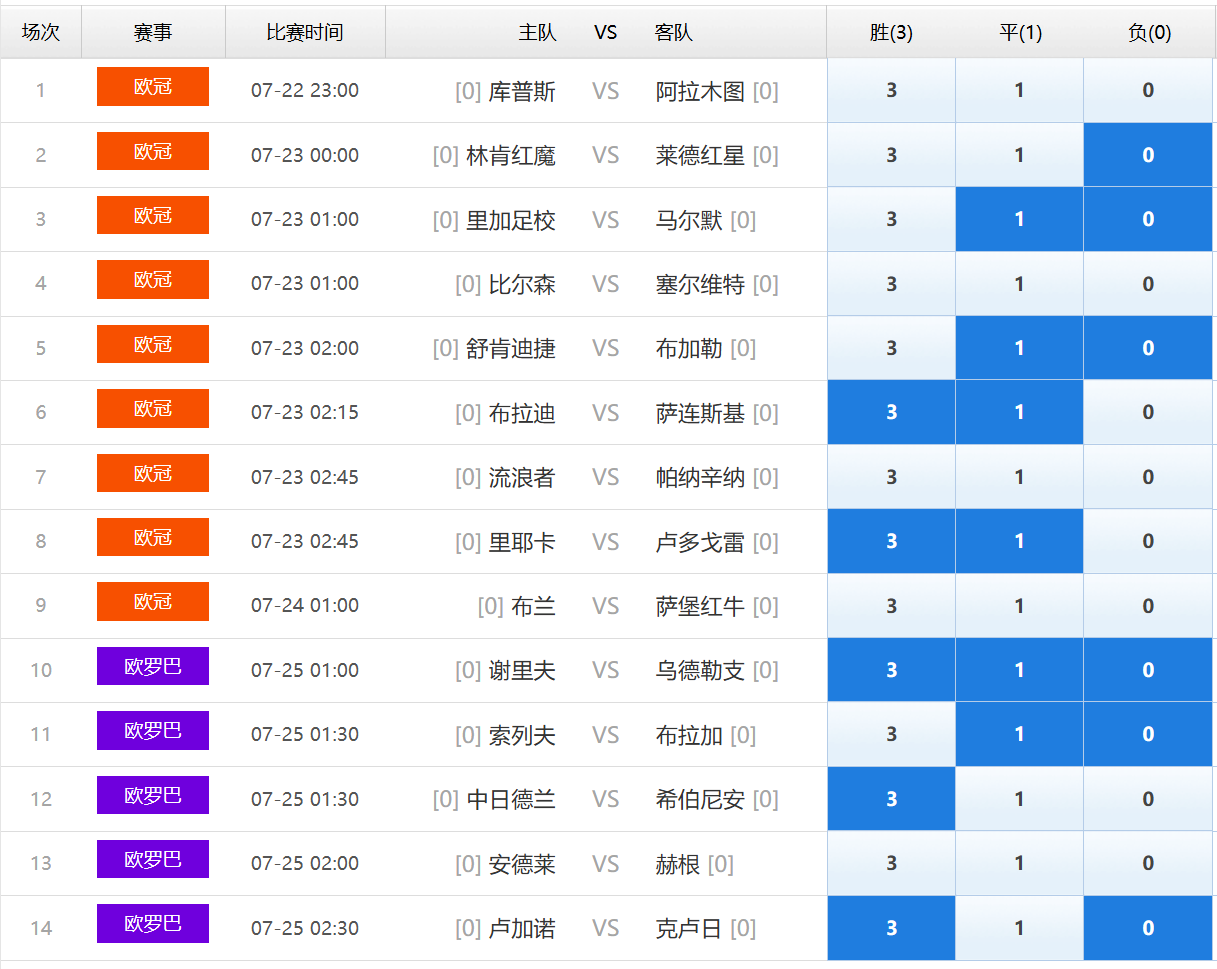Toggle win (3) for 林肯红魔 match
The image size is (1217, 969).
point(891,155)
